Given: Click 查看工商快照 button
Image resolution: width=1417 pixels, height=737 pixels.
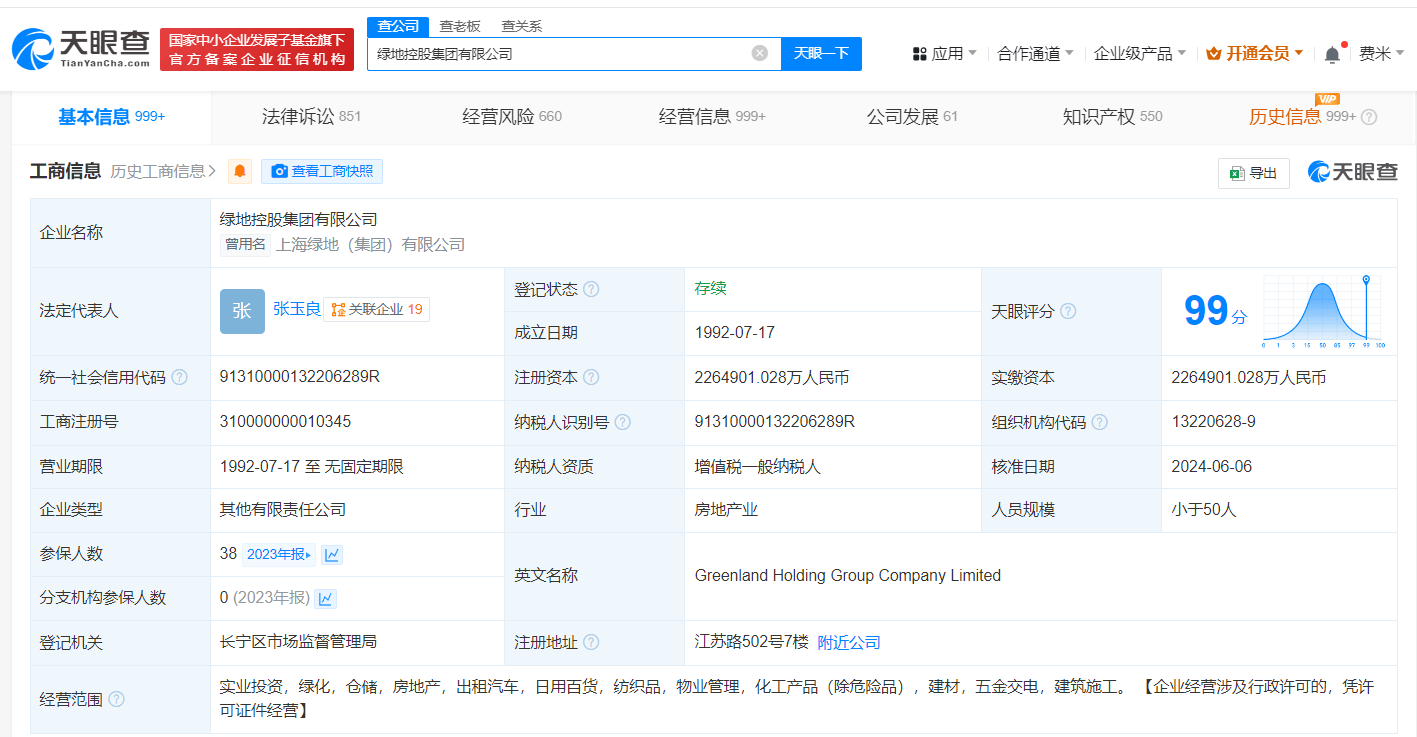Looking at the screenshot, I should pyautogui.click(x=322, y=171).
